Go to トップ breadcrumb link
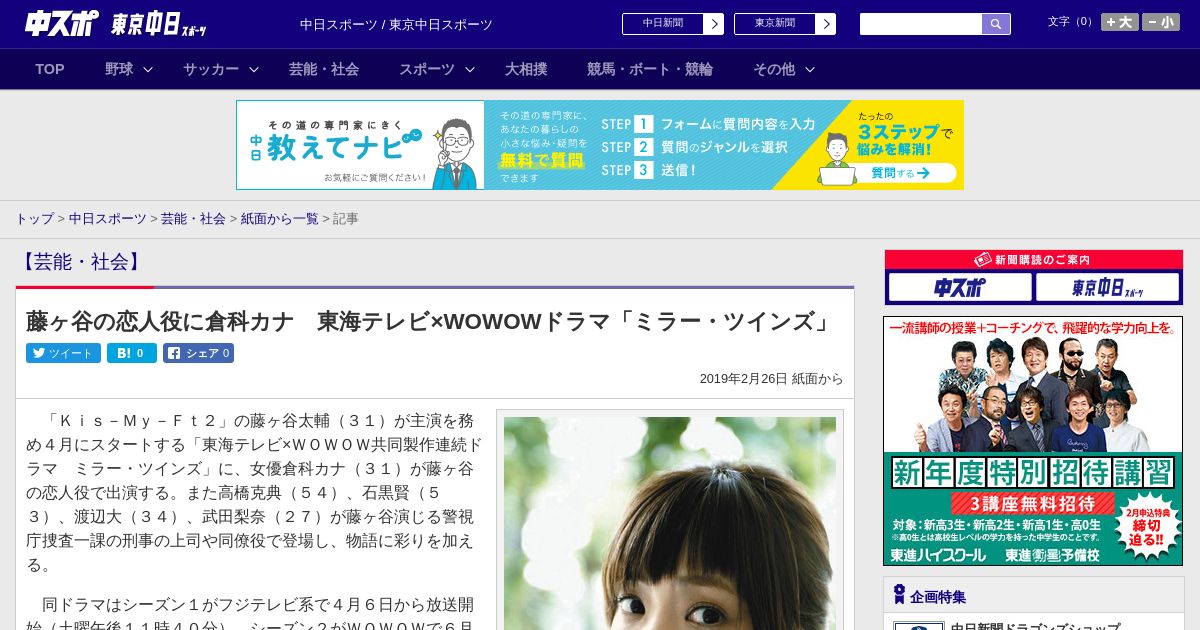 point(34,218)
